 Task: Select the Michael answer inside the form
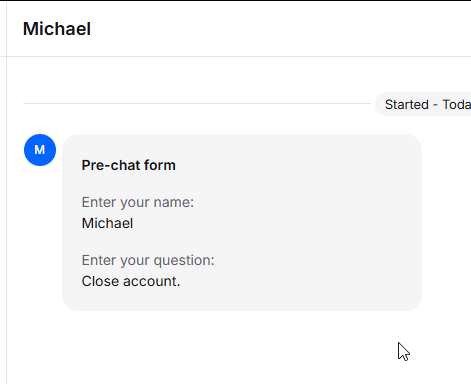coord(107,223)
